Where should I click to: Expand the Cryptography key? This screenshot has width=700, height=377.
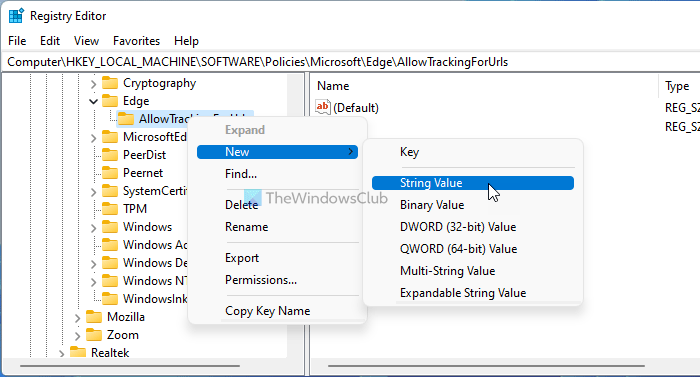(93, 84)
